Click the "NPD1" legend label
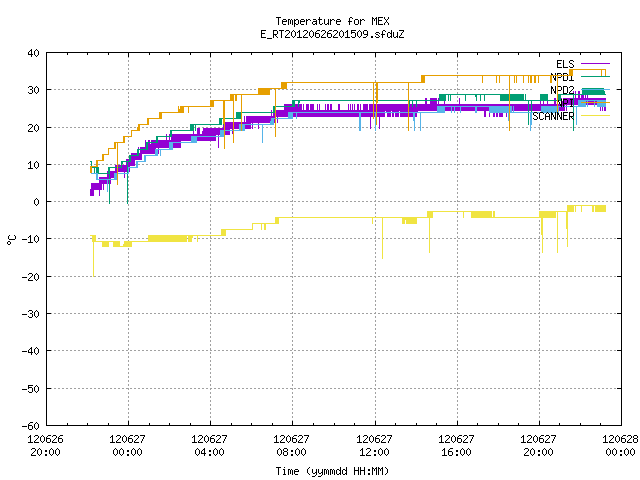 point(562,77)
